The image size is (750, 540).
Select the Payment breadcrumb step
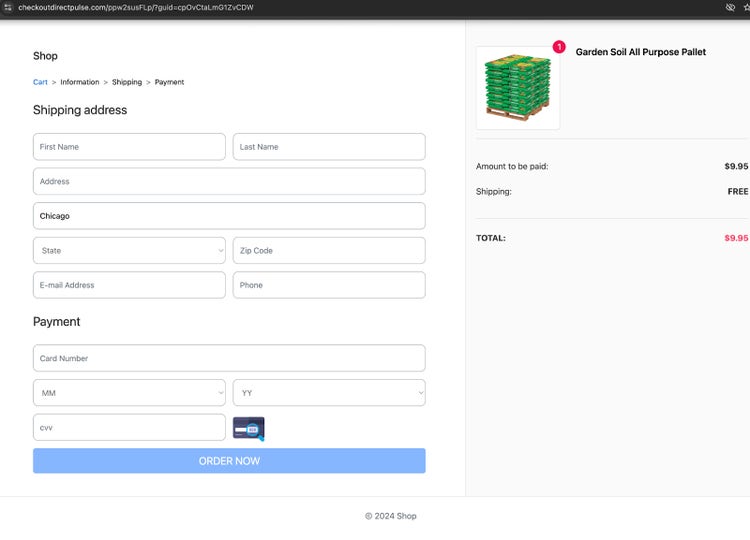169,82
